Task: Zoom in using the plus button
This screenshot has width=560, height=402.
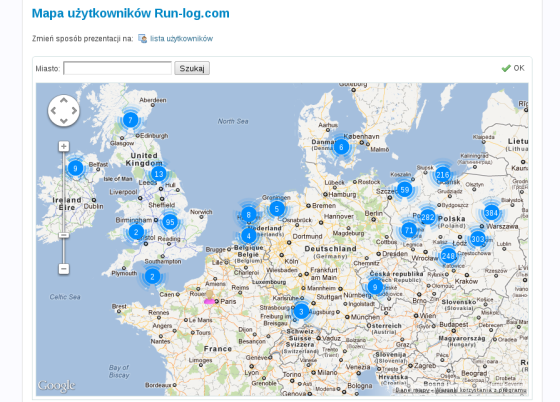Action: click(64, 146)
